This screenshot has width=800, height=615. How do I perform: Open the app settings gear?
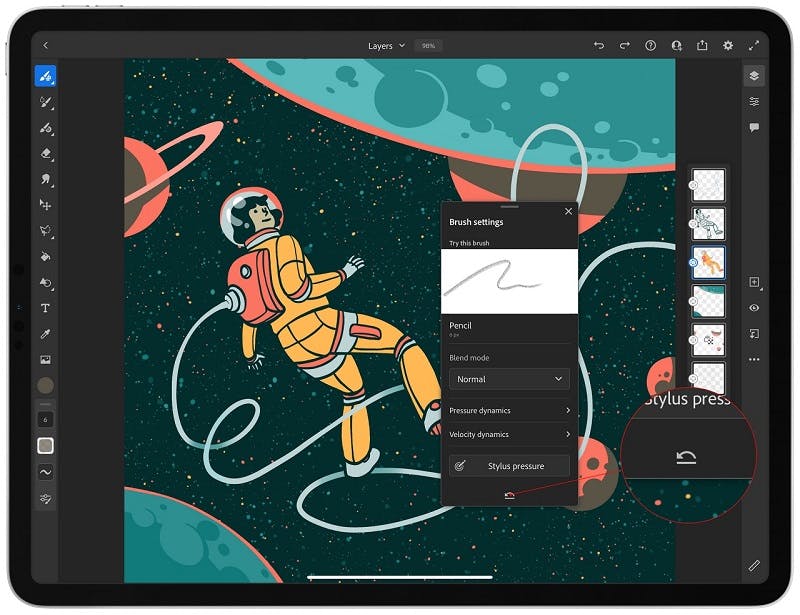tap(728, 45)
